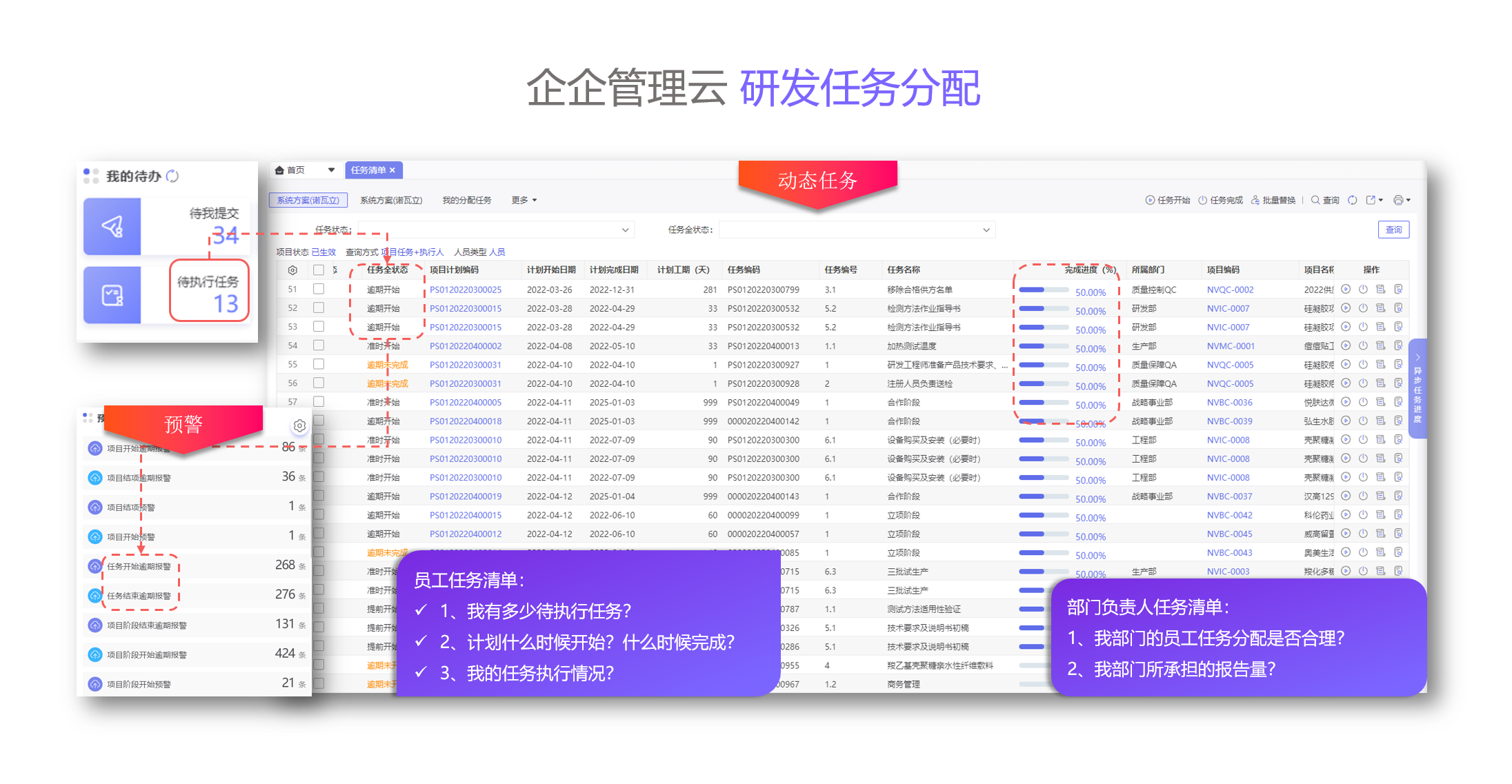Open project link NVQC-0002

(x=1230, y=290)
